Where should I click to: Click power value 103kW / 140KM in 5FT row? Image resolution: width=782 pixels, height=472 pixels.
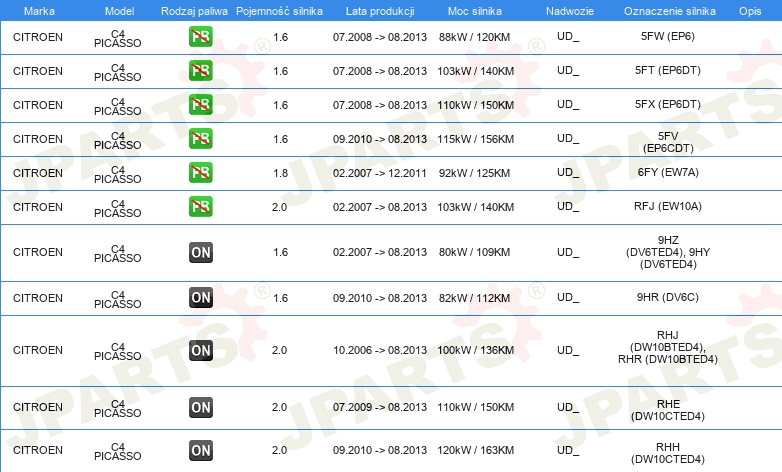(x=476, y=71)
